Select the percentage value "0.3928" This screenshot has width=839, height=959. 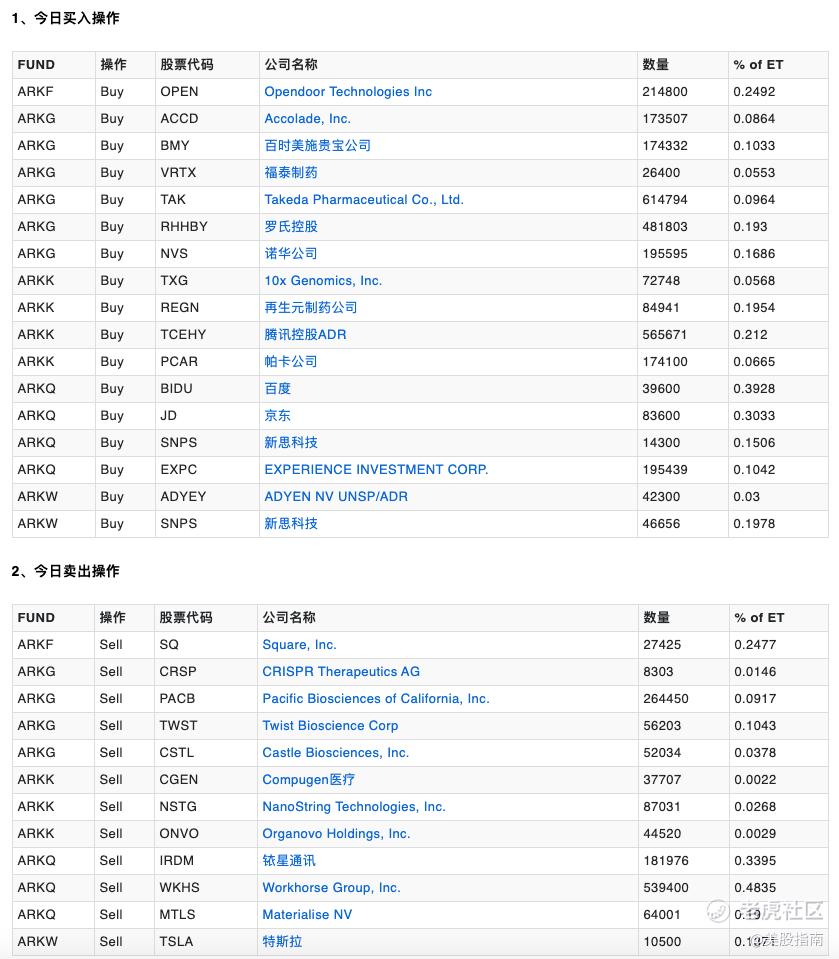pyautogui.click(x=754, y=388)
